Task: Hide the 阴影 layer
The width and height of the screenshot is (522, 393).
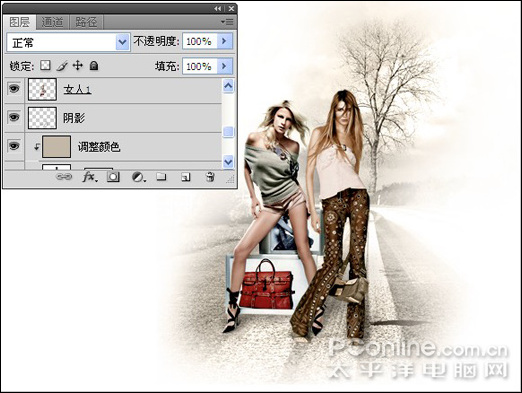Action: point(14,117)
